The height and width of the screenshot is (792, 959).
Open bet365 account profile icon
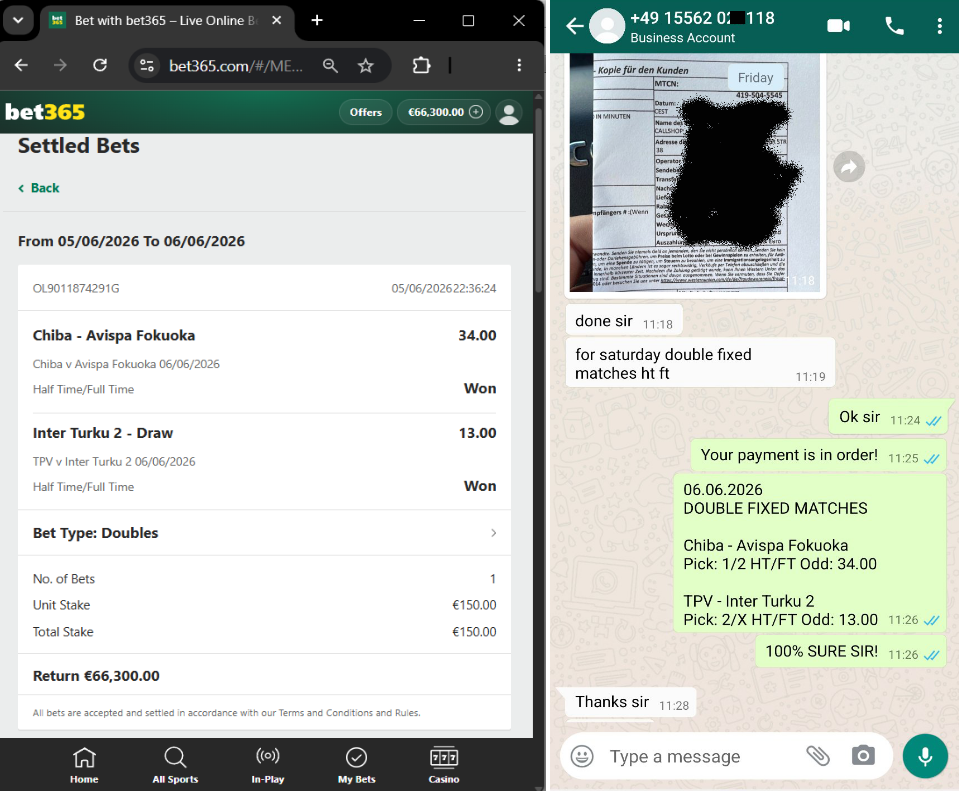(509, 113)
